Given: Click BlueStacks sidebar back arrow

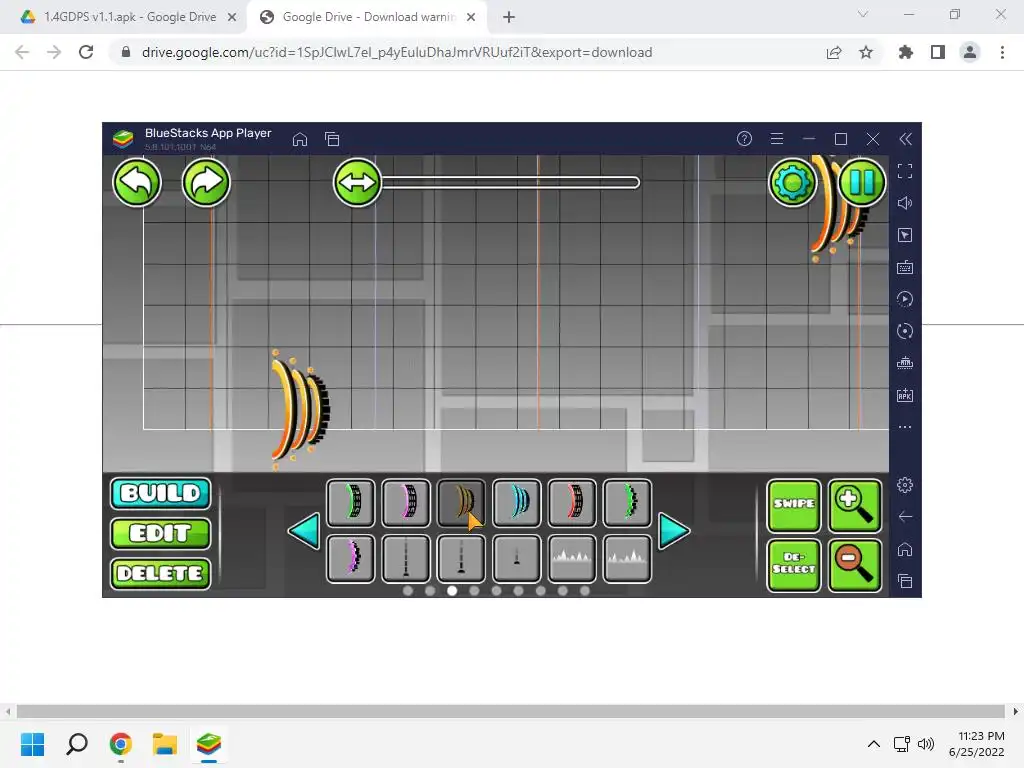Looking at the screenshot, I should [x=905, y=517].
